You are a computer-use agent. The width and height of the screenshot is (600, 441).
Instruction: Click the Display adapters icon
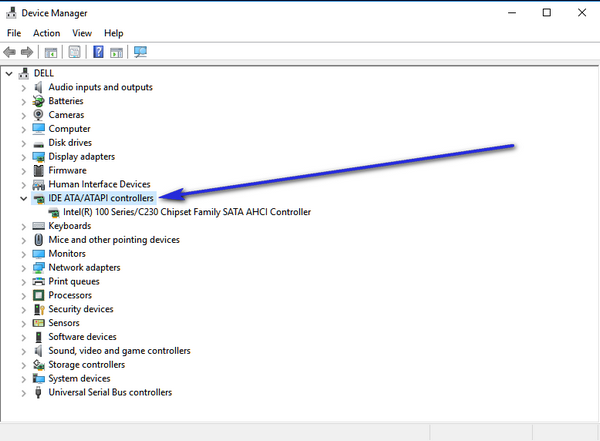[x=38, y=157]
